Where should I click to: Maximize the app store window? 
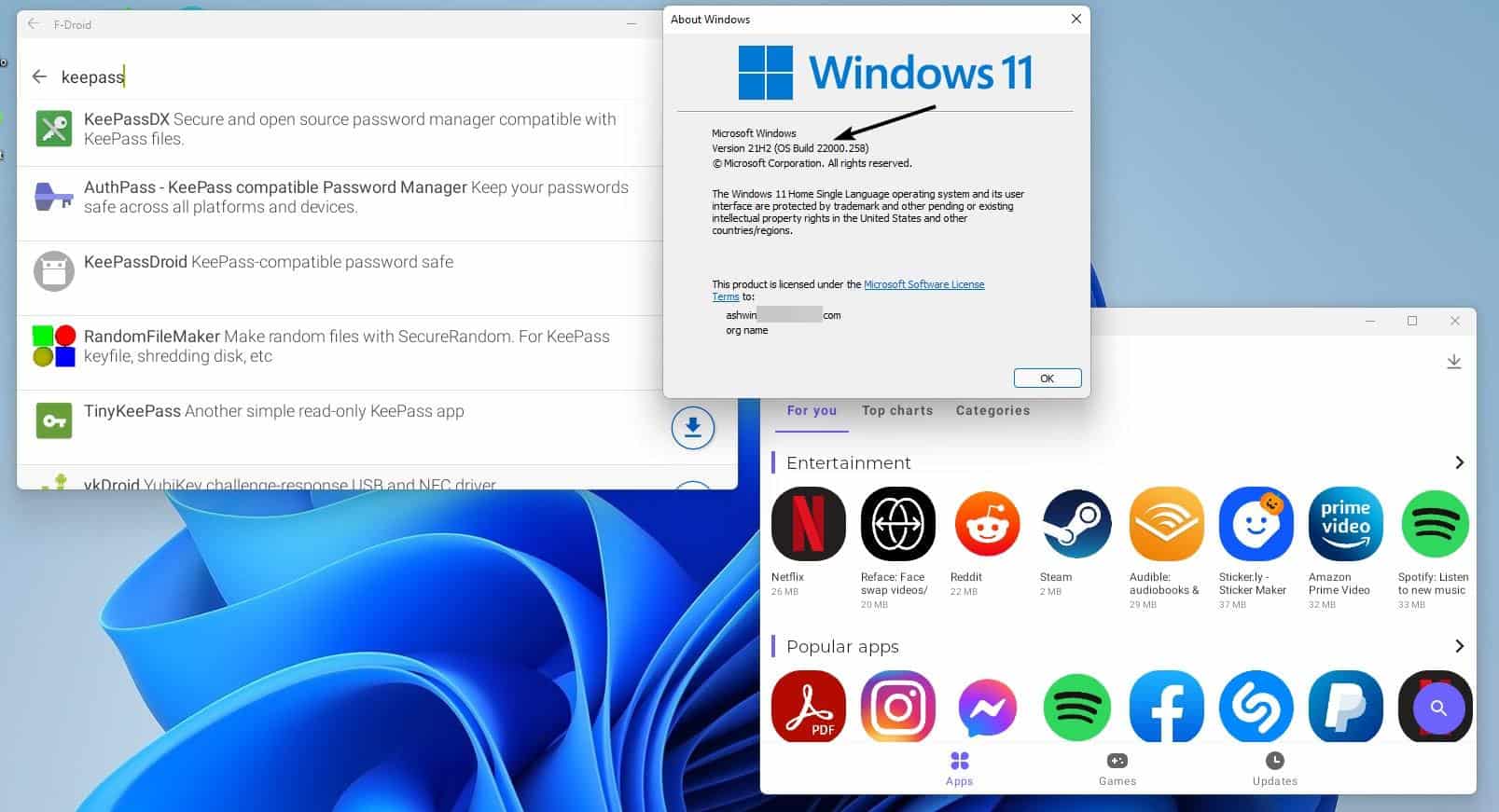click(x=1412, y=321)
